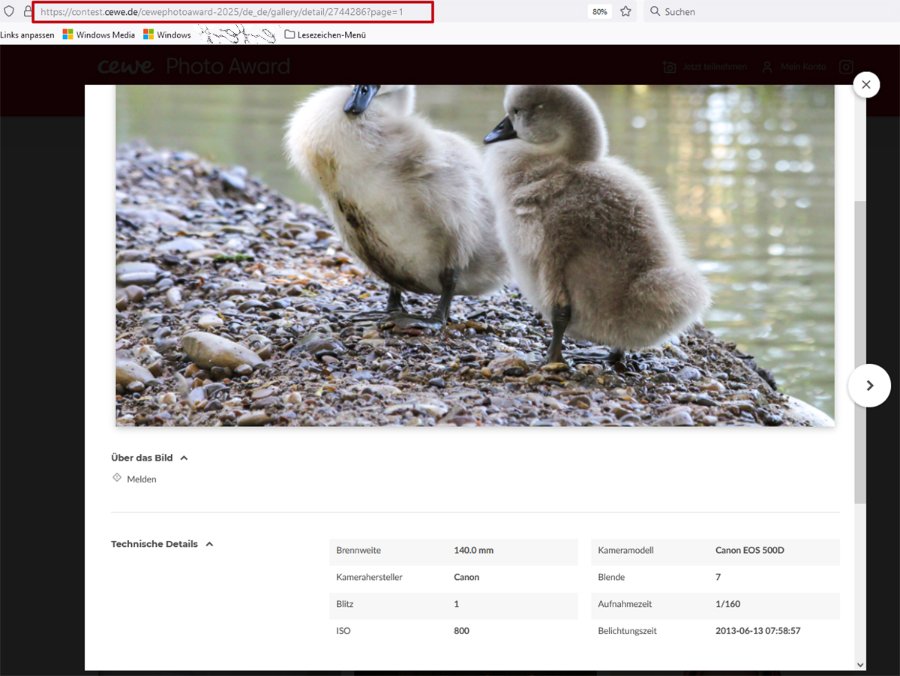Collapse the Über das Bild section
This screenshot has height=676, width=900.
click(x=184, y=458)
